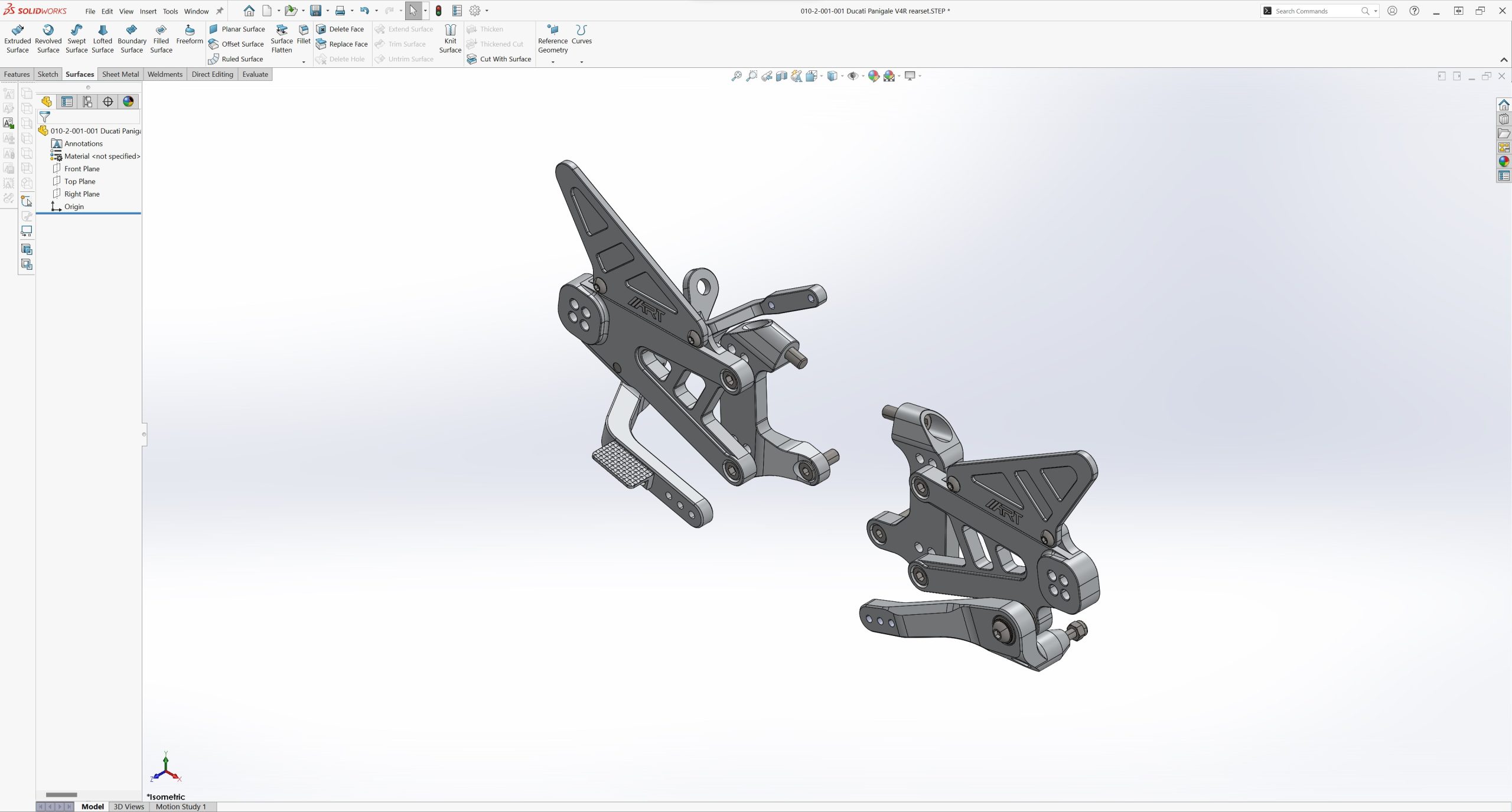Image resolution: width=1512 pixels, height=812 pixels.
Task: Select the Extruded Surface tool
Action: click(x=17, y=38)
